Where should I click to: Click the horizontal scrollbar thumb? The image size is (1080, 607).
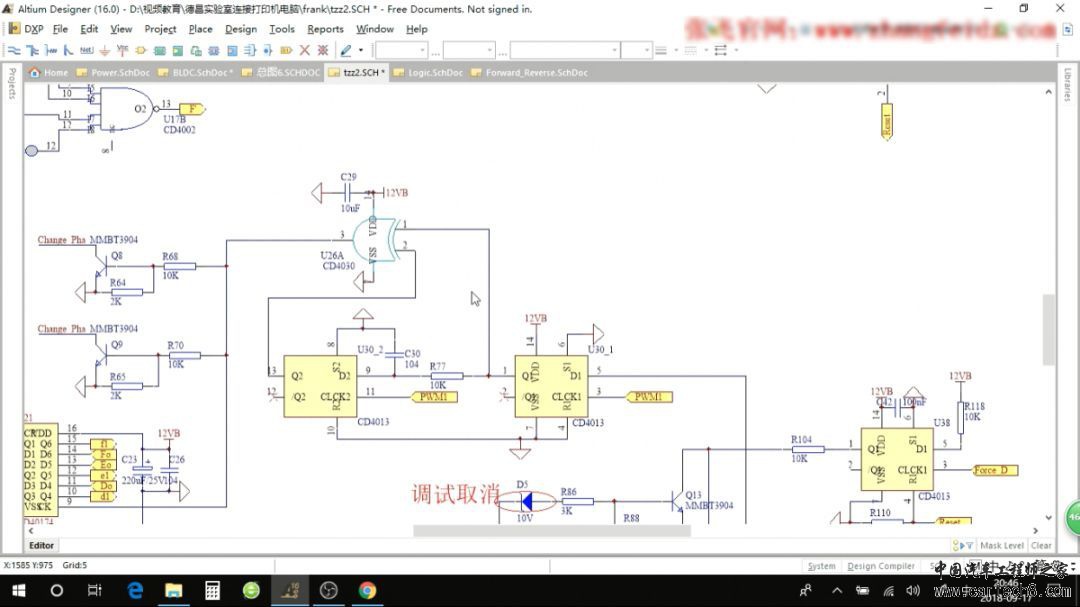pyautogui.click(x=552, y=531)
